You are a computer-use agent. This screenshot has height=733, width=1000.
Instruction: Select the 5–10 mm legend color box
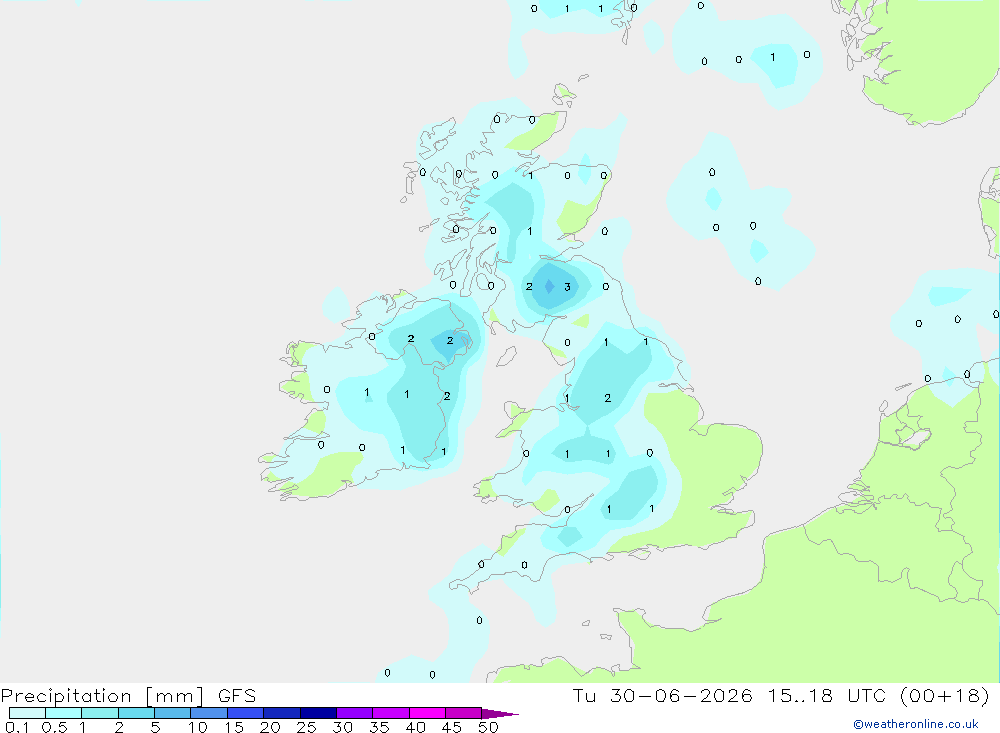[173, 713]
